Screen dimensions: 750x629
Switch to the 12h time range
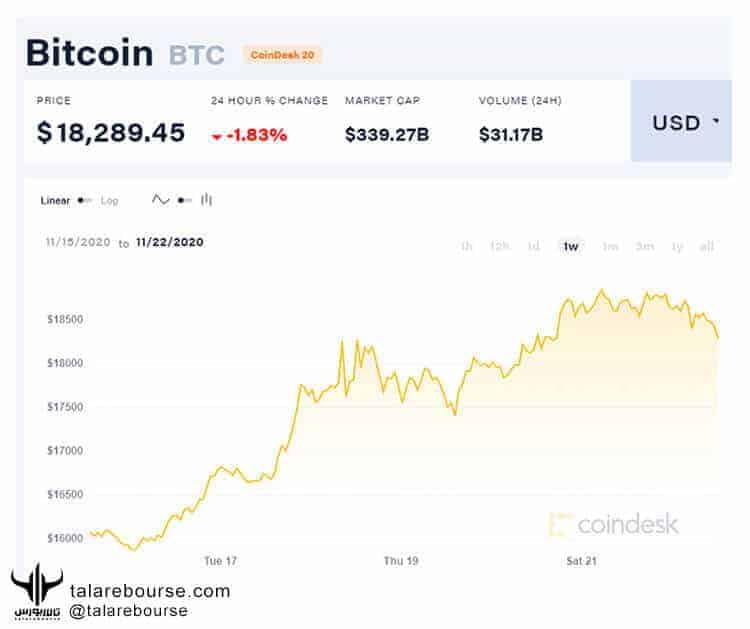click(x=499, y=246)
